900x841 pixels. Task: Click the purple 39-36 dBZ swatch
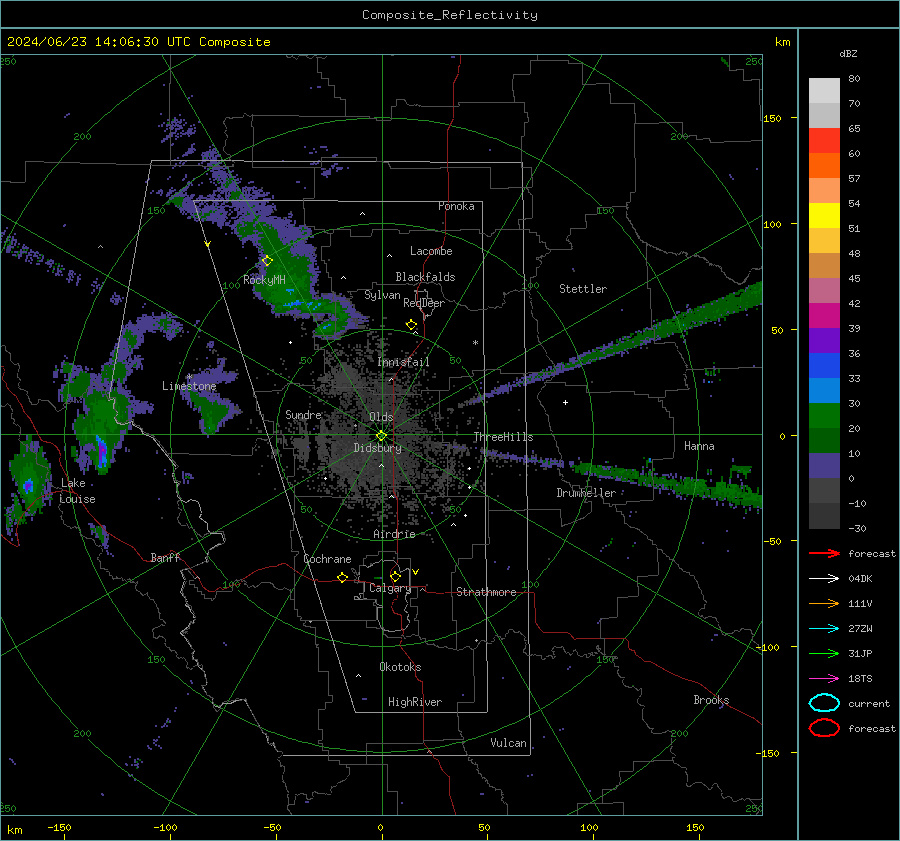pyautogui.click(x=824, y=341)
